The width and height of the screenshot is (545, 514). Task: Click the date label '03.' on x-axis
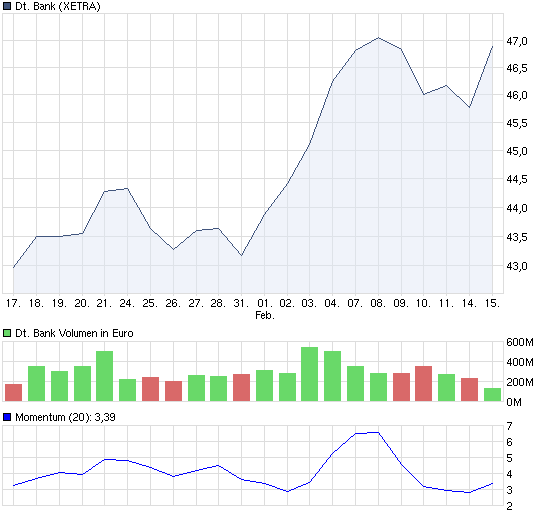click(309, 303)
